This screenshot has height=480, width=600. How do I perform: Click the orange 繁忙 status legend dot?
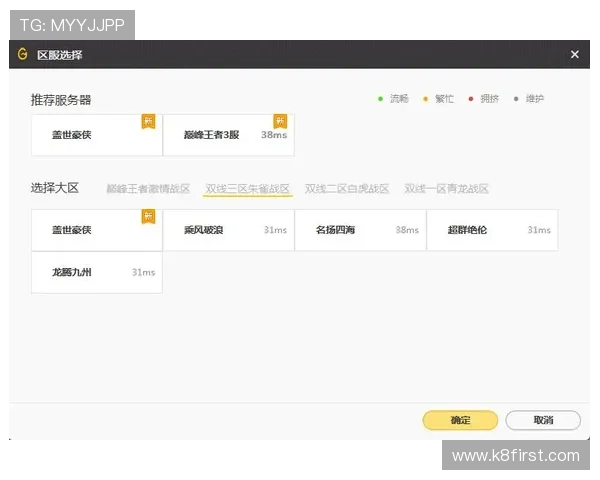point(425,99)
